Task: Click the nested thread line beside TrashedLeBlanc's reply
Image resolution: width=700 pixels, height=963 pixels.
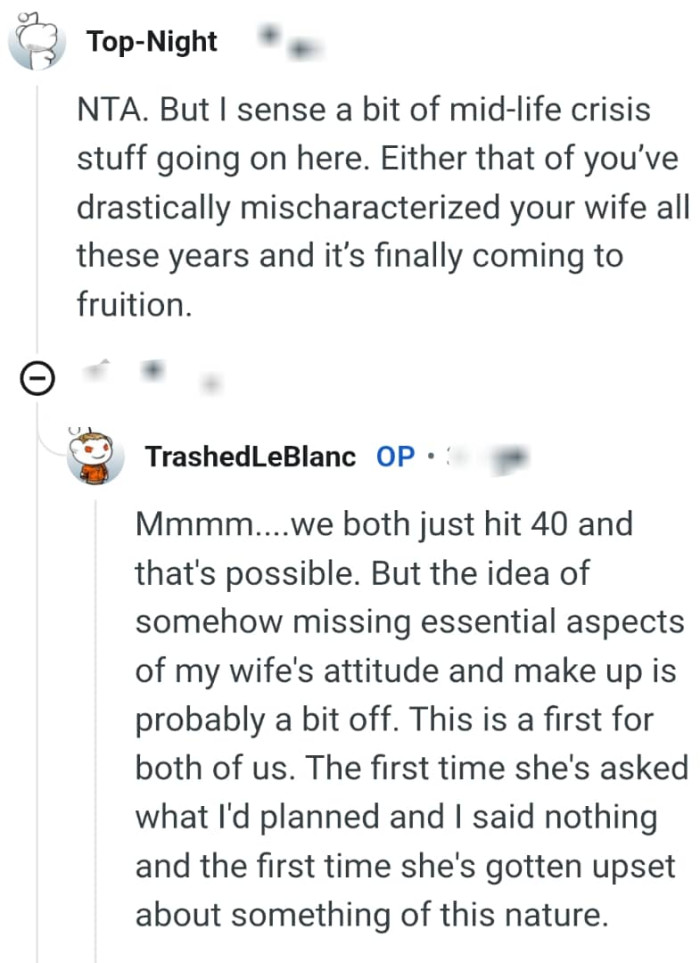Action: (96, 720)
